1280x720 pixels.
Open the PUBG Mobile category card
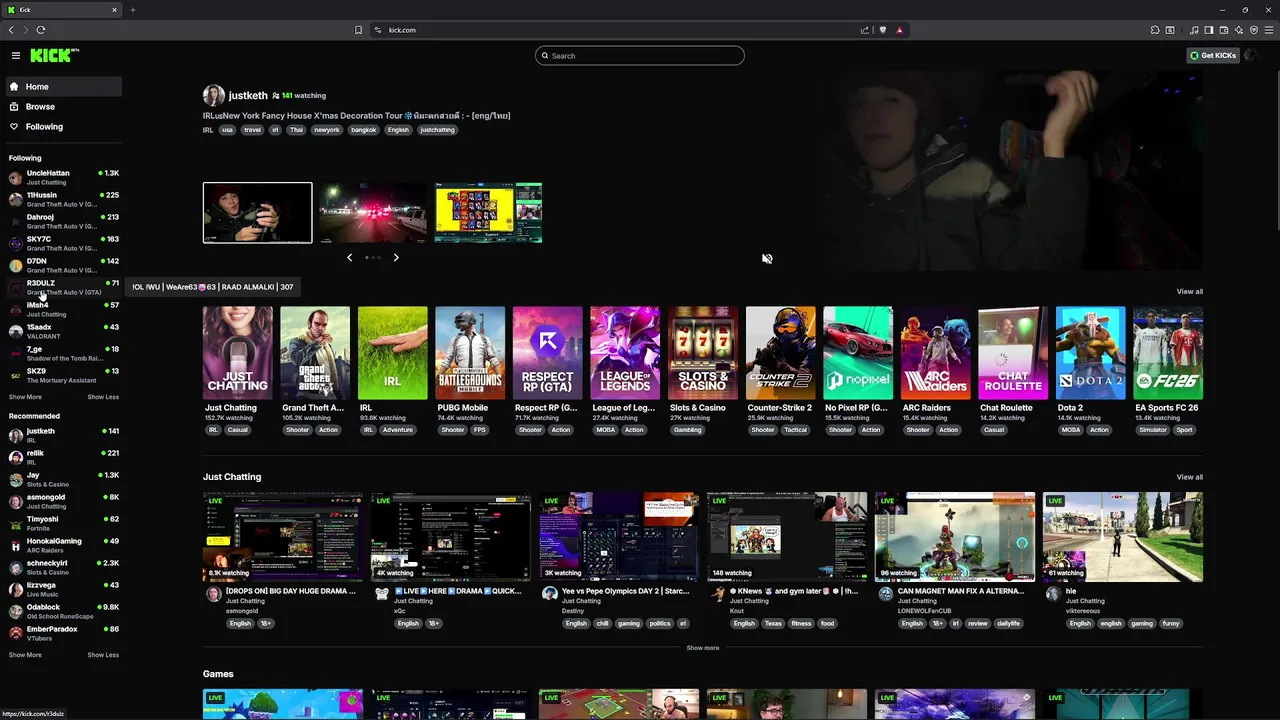[470, 353]
